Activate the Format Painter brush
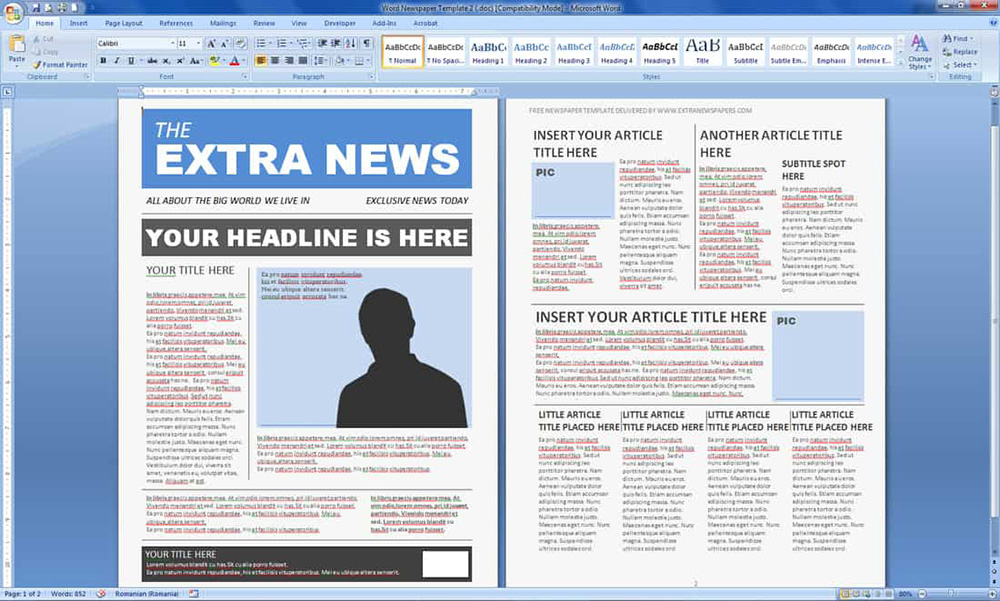Screen dimensions: 1000x601 coord(61,64)
